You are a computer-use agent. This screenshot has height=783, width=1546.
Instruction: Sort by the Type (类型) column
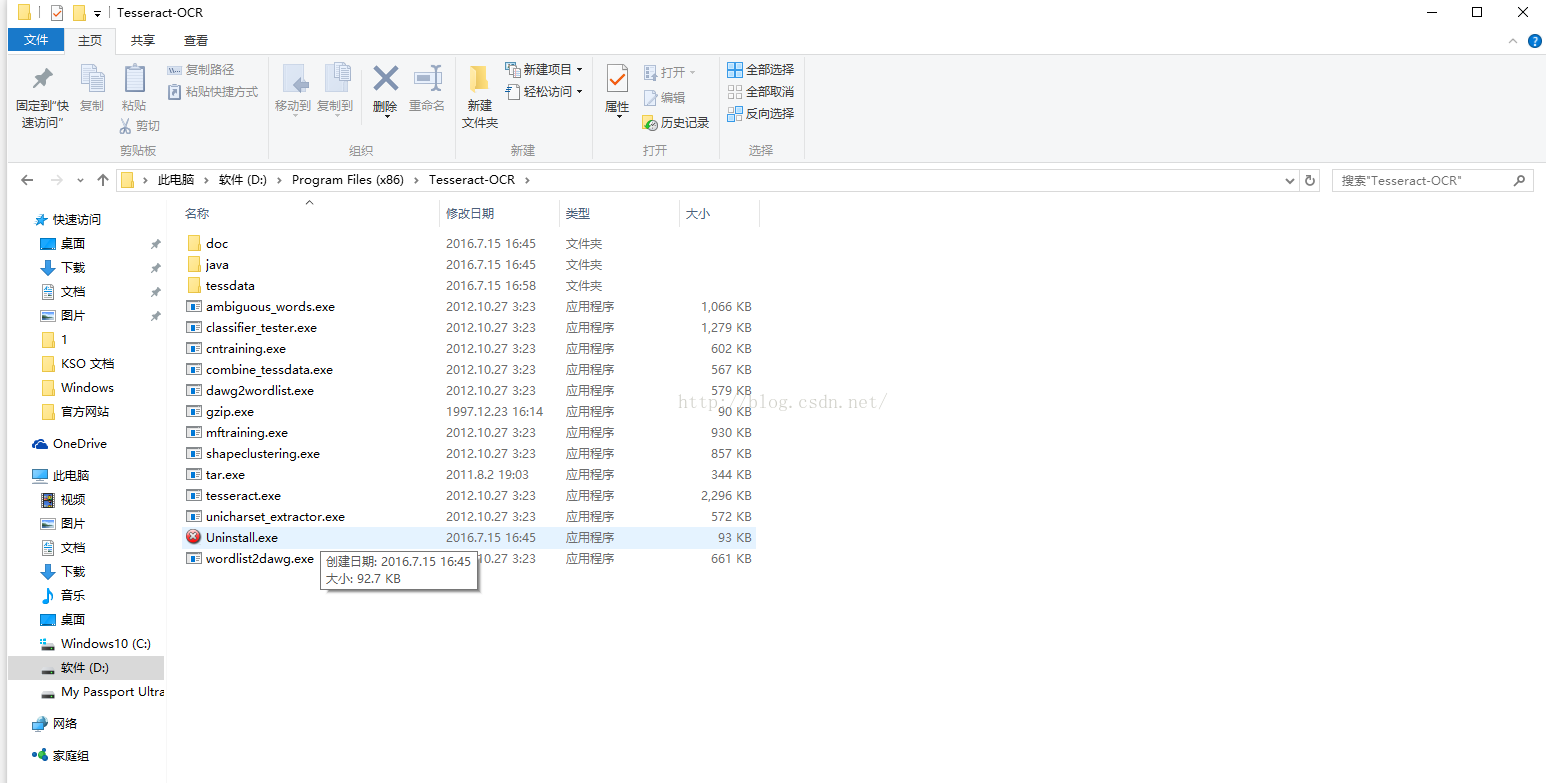point(578,214)
